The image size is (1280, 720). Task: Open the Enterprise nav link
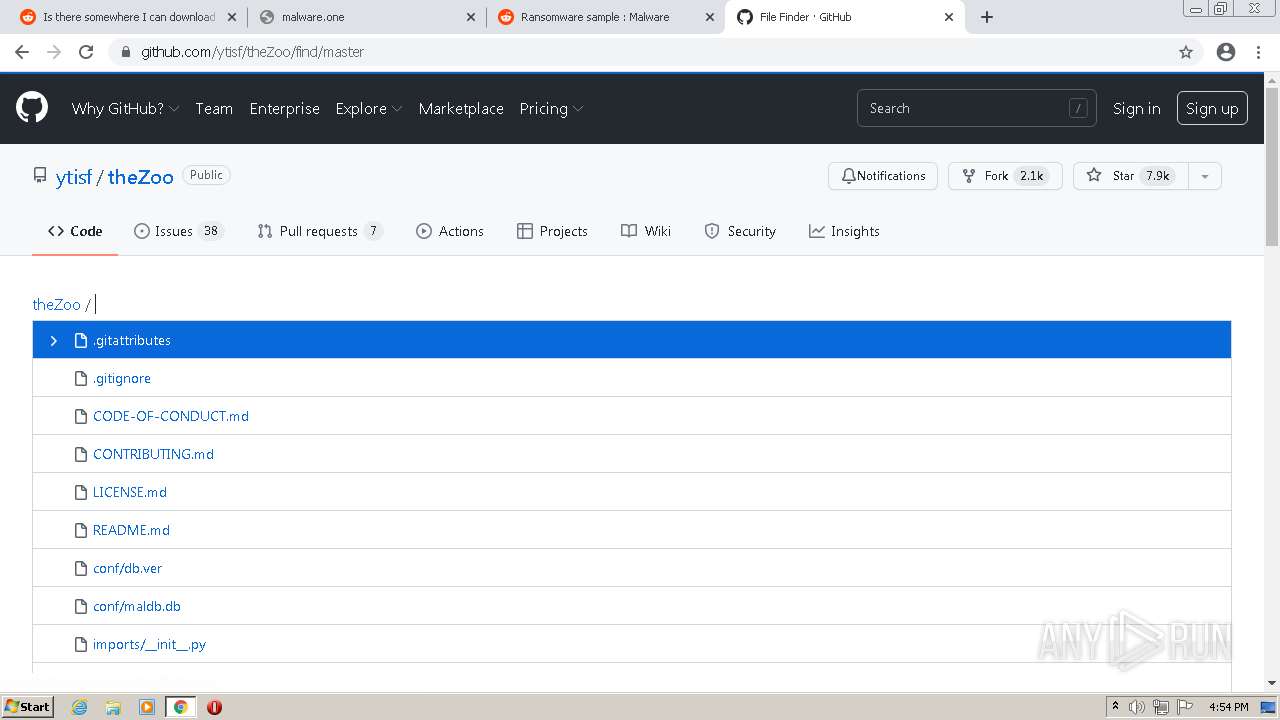click(284, 108)
